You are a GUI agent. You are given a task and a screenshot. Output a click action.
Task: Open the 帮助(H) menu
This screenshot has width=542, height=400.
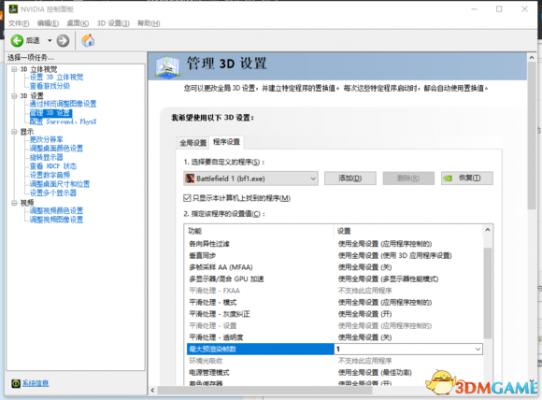point(149,23)
